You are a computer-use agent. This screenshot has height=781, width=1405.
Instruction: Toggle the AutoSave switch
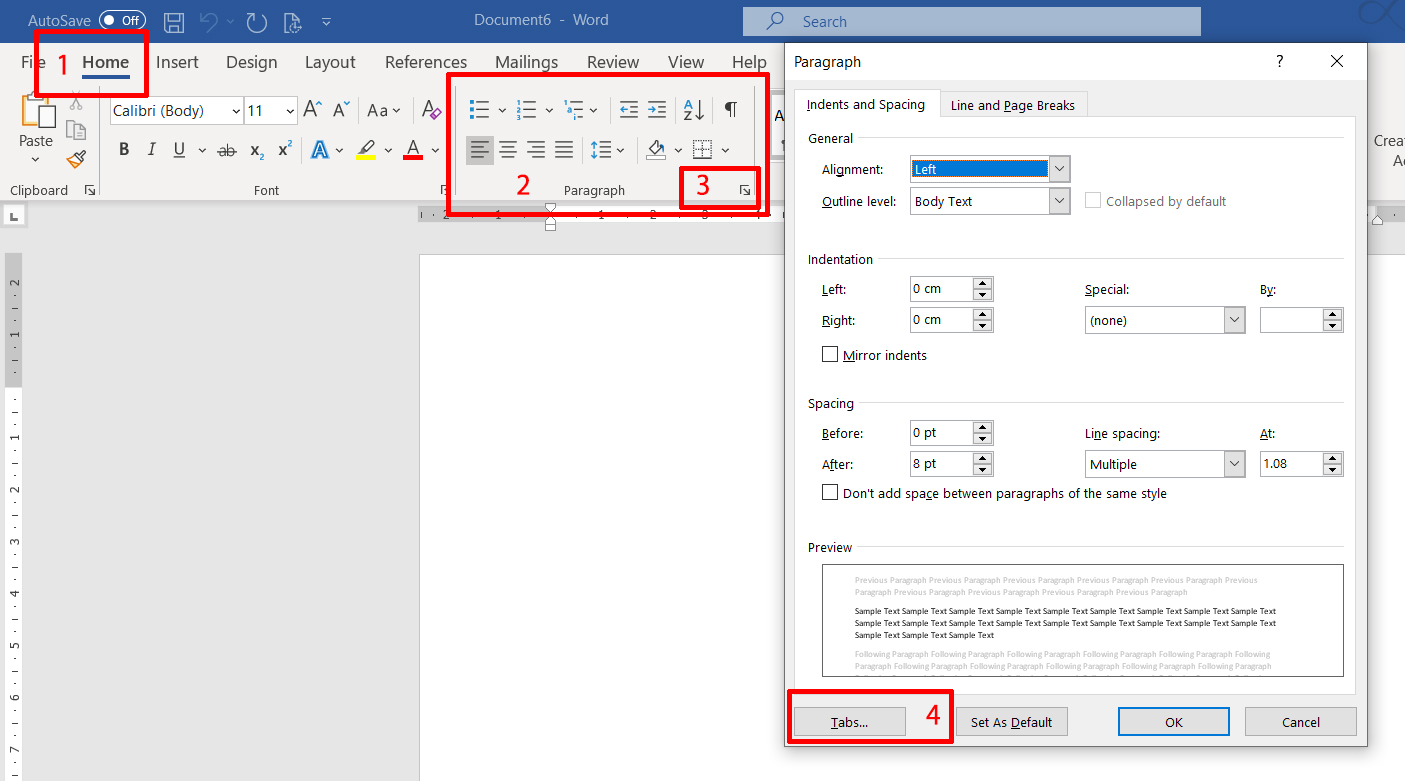122,21
